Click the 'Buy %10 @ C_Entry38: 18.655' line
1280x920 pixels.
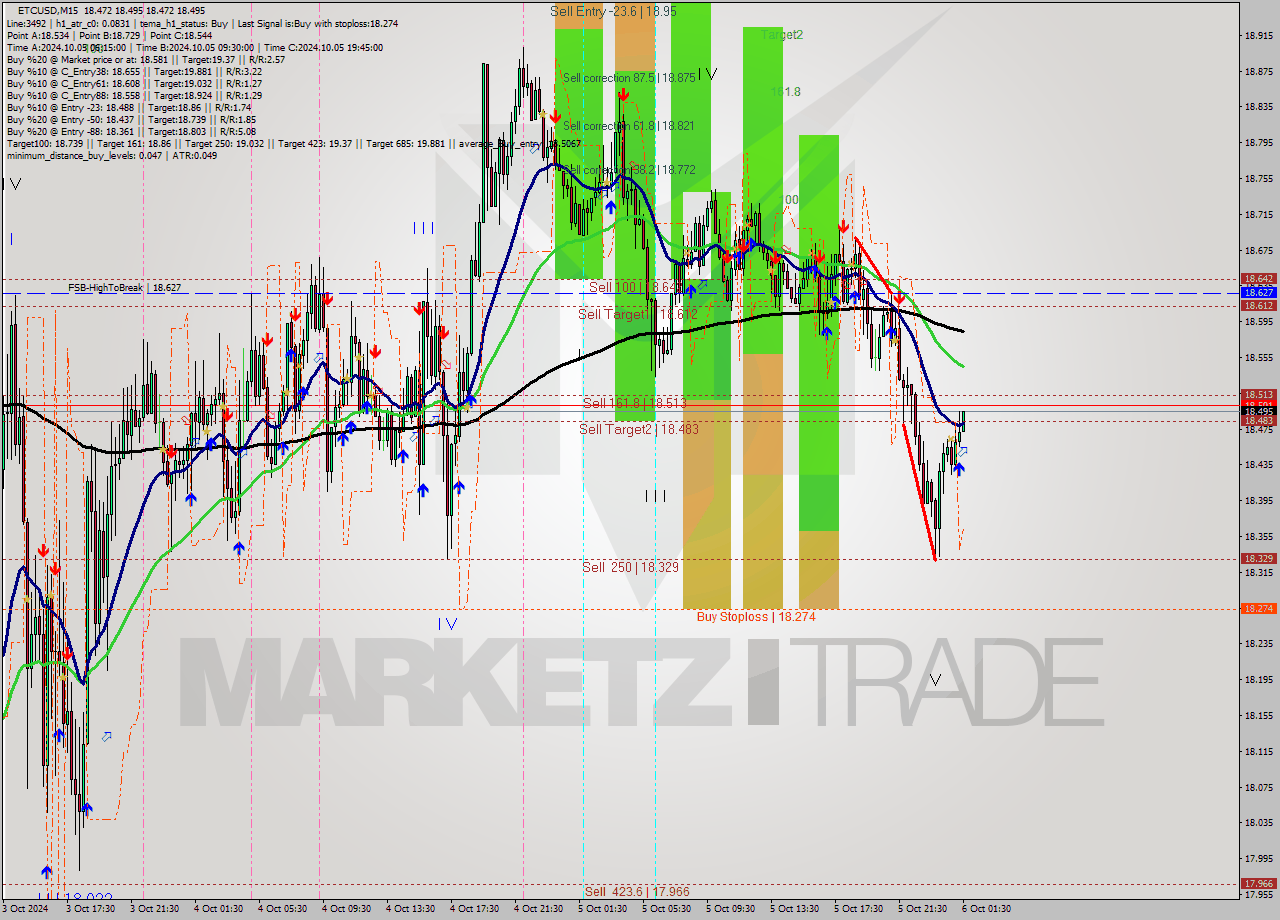tap(134, 71)
